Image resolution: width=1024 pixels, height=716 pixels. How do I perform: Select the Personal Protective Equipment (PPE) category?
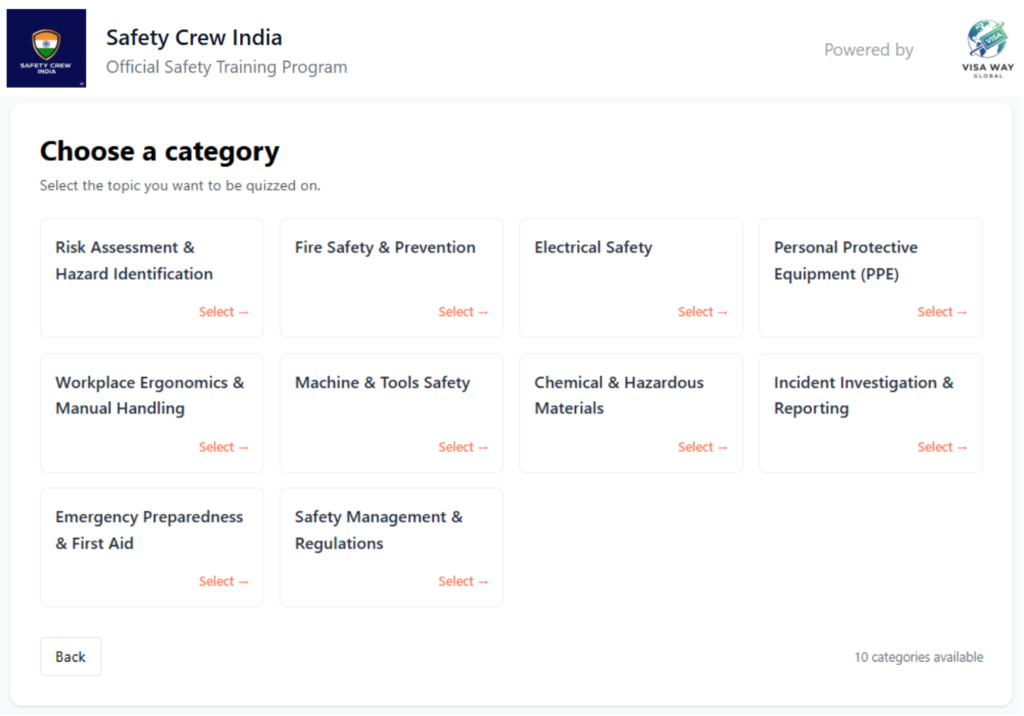tap(870, 278)
